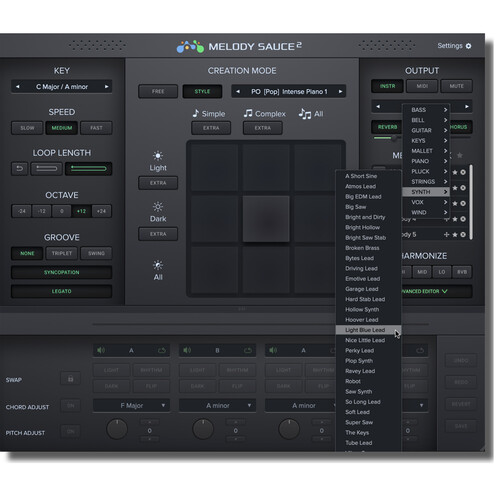
Task: Set speed to FAST
Action: pos(96,128)
